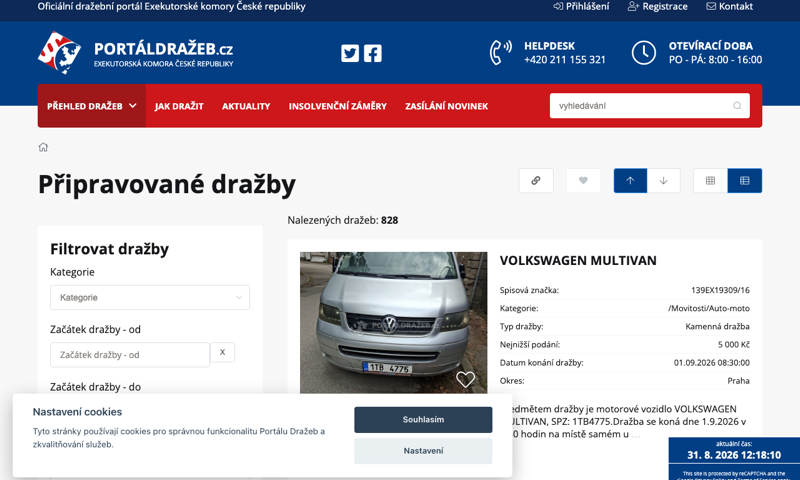
Task: Click the favorites heart filter button
Action: click(583, 181)
